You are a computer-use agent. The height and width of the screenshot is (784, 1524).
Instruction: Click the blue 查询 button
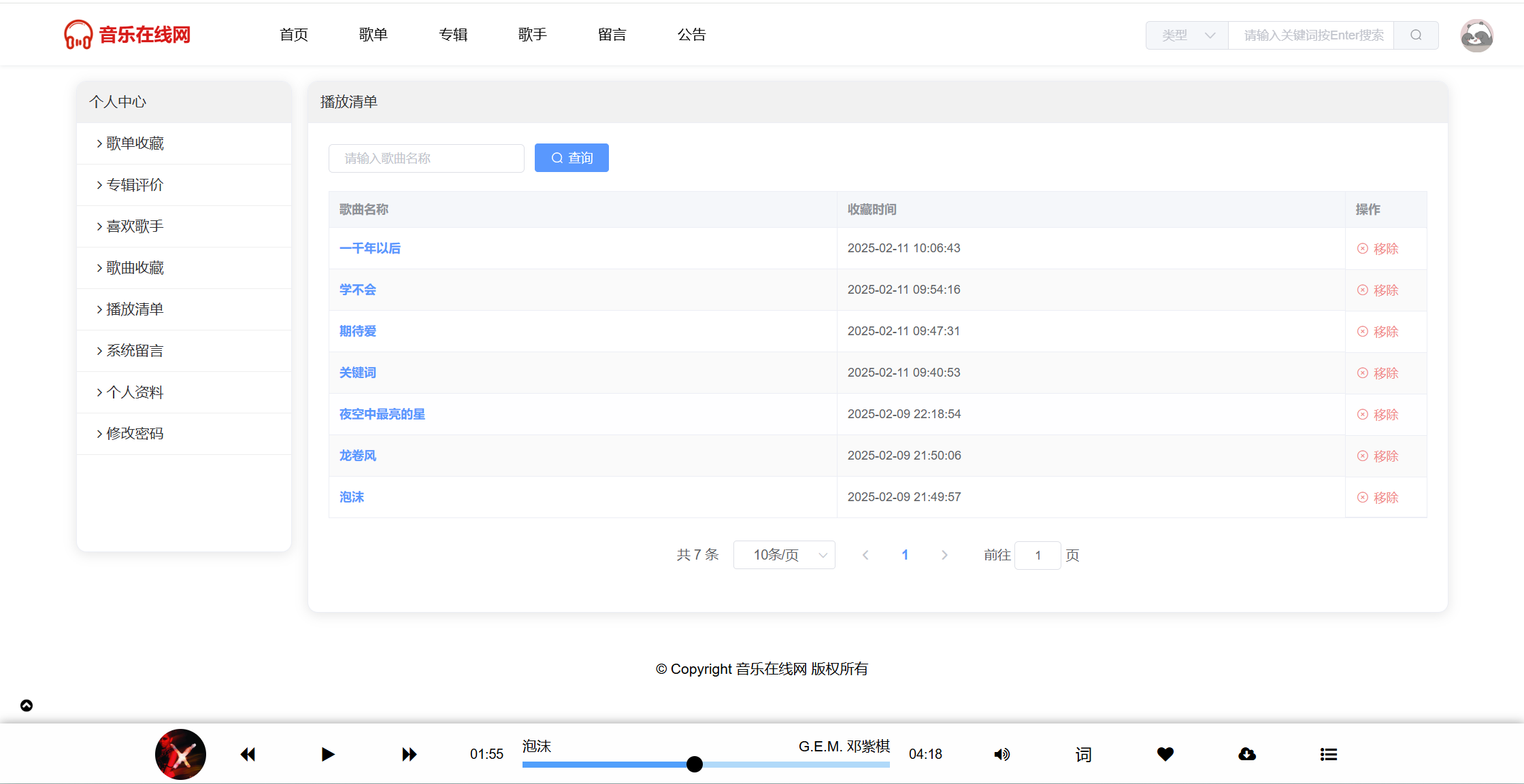571,158
